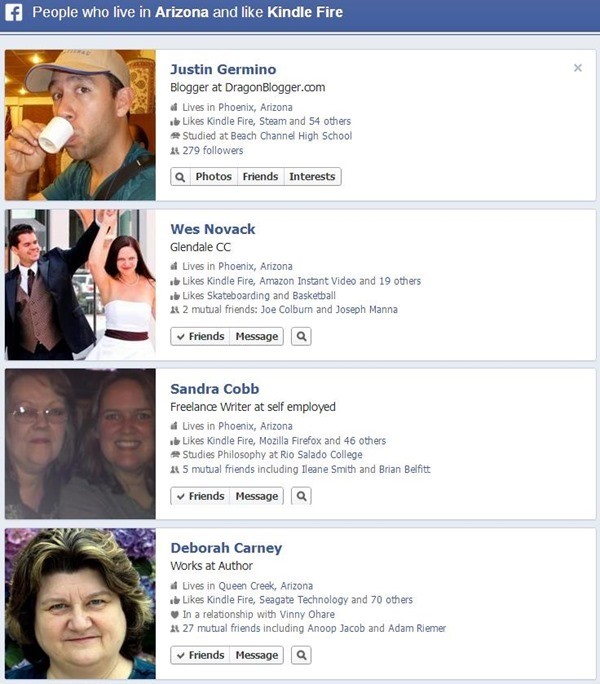Open Justin Germino's Friends list

[x=261, y=177]
